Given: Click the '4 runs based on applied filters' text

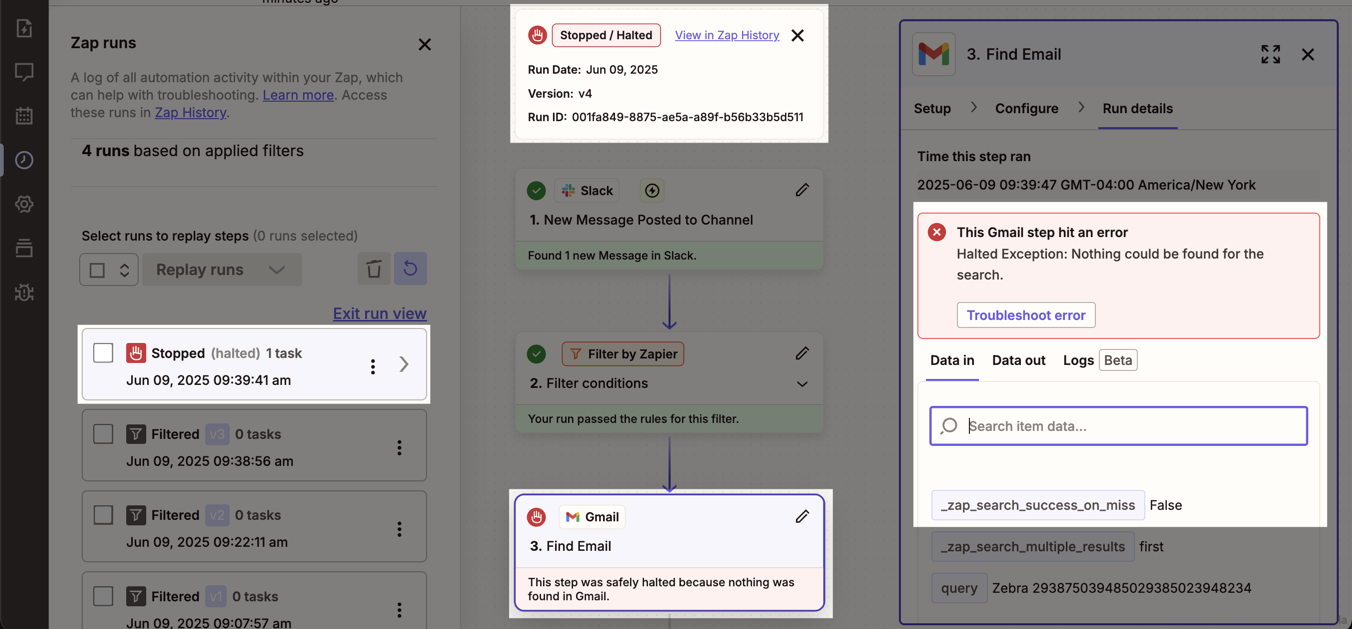Looking at the screenshot, I should coord(193,151).
